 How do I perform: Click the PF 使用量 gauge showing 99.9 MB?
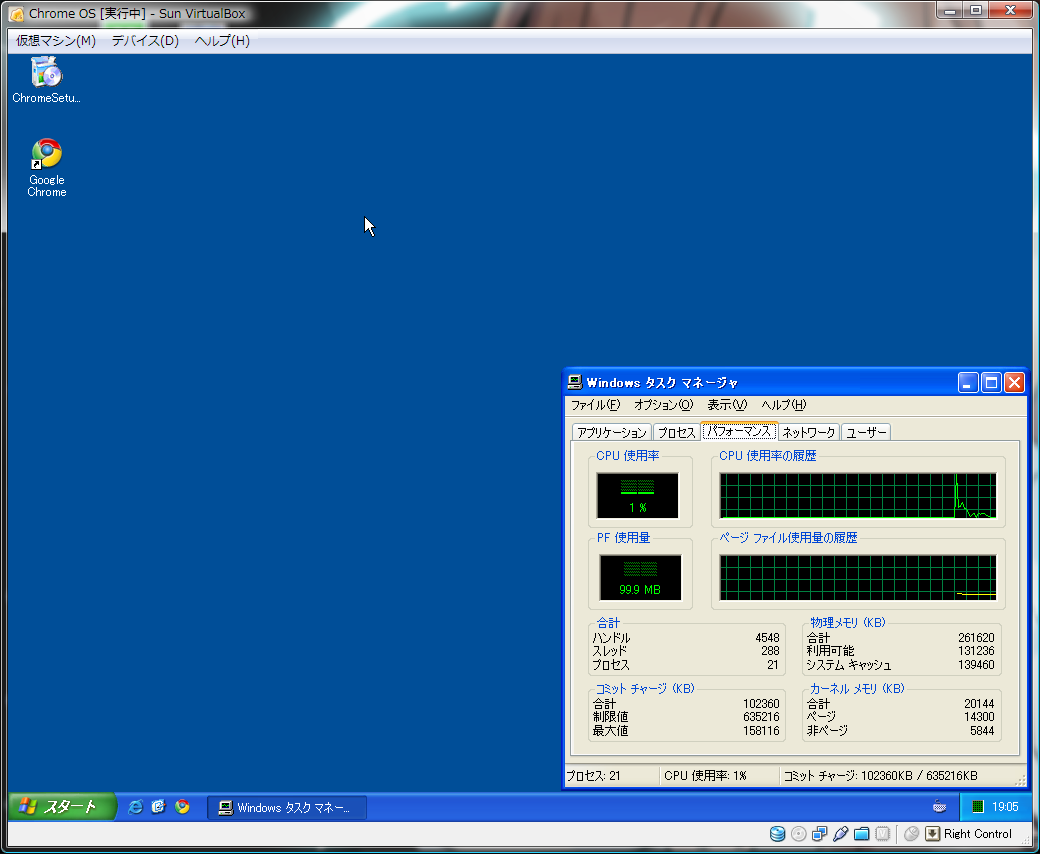click(x=640, y=578)
